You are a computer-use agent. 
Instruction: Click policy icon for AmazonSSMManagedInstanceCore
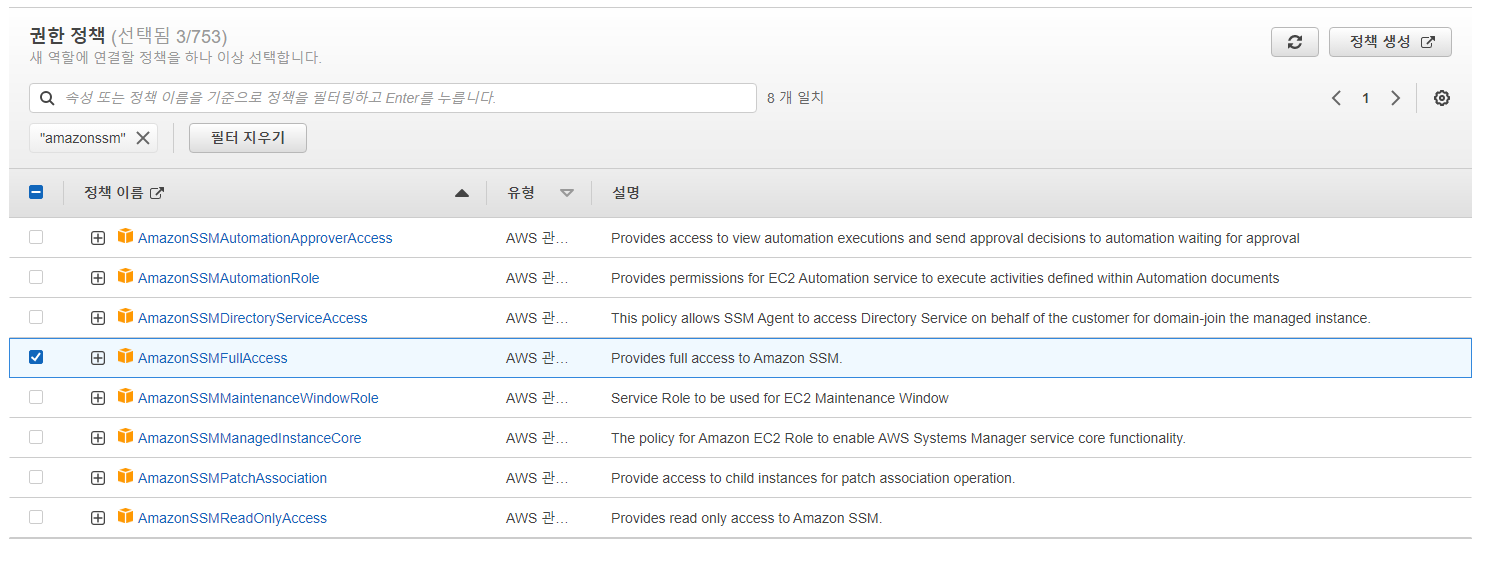[125, 437]
